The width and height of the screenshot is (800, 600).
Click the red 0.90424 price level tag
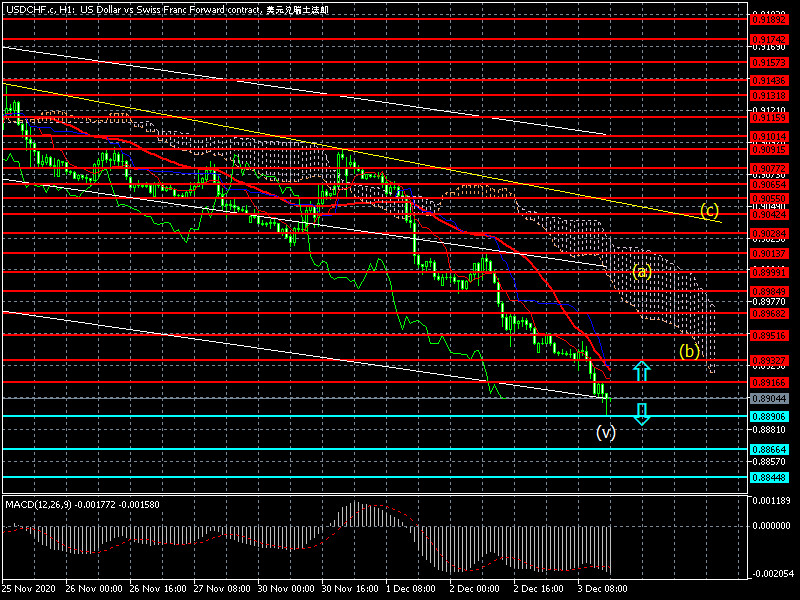[x=768, y=213]
